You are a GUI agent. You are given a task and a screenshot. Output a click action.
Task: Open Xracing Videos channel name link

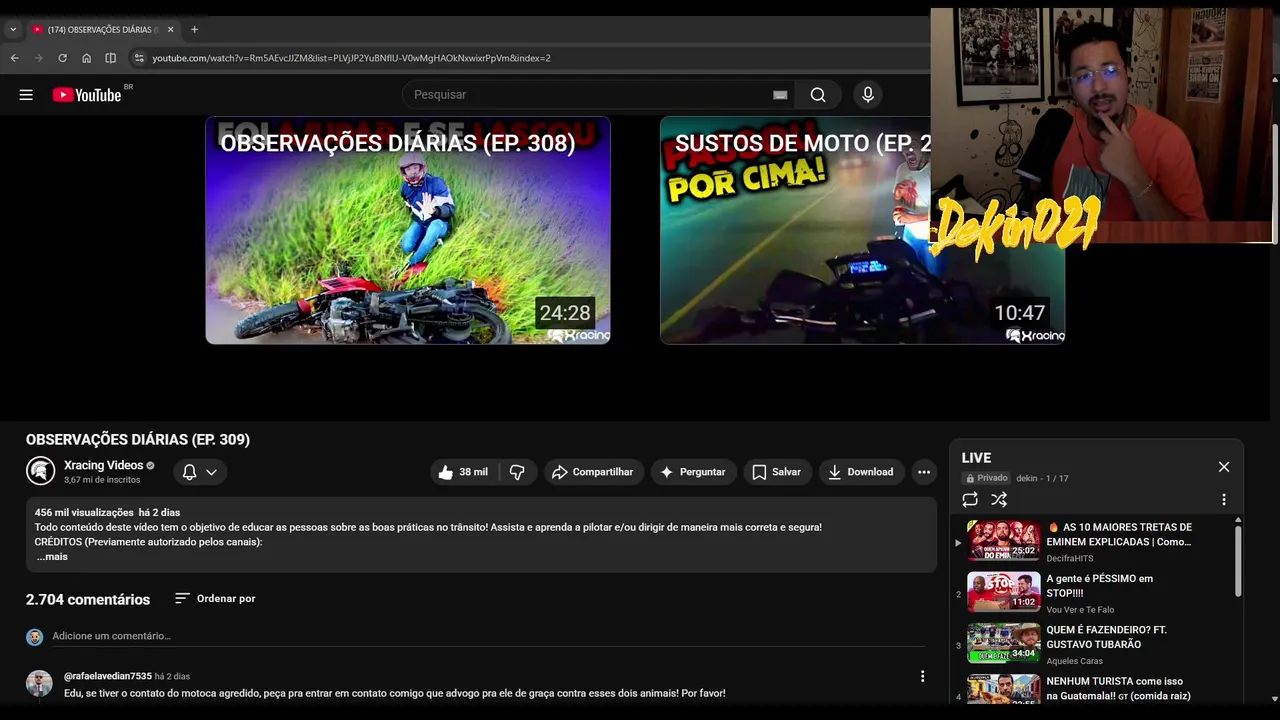coord(103,465)
